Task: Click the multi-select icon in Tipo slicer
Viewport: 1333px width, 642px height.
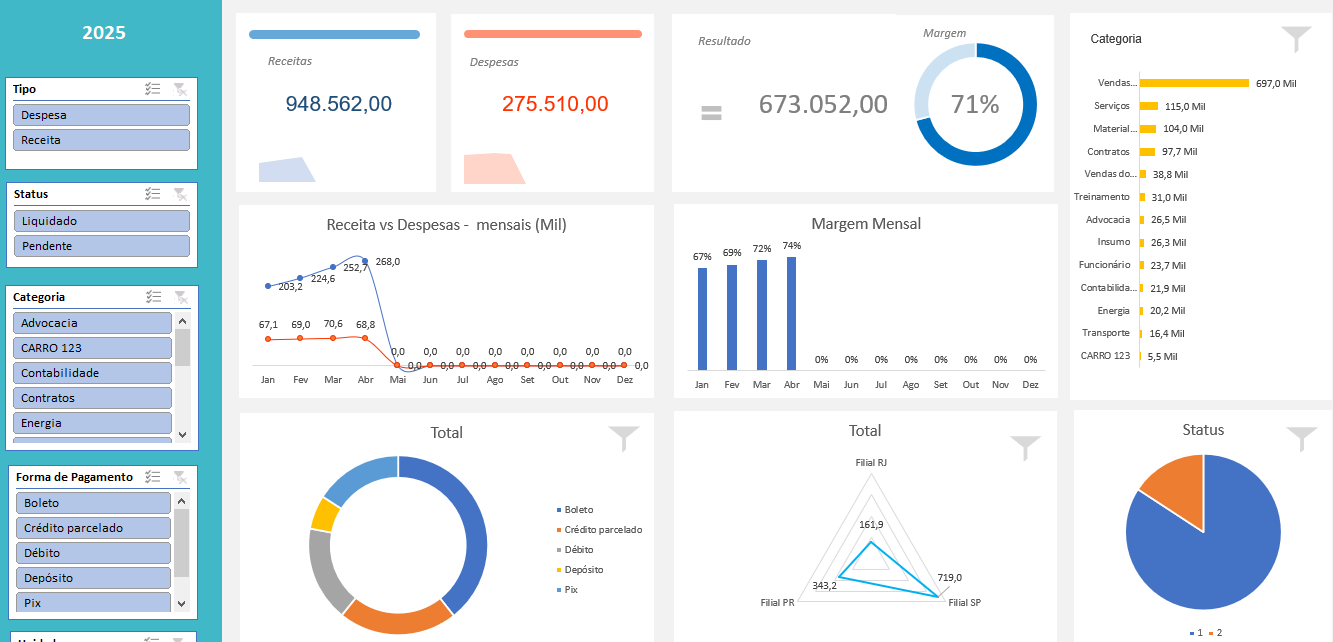Action: click(x=153, y=89)
